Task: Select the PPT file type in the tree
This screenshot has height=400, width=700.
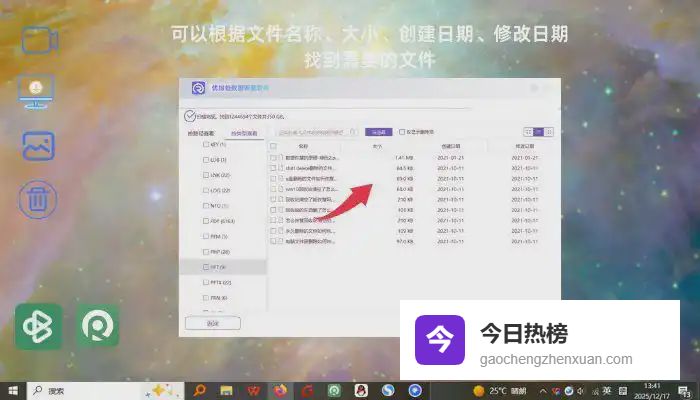Action: (217, 267)
